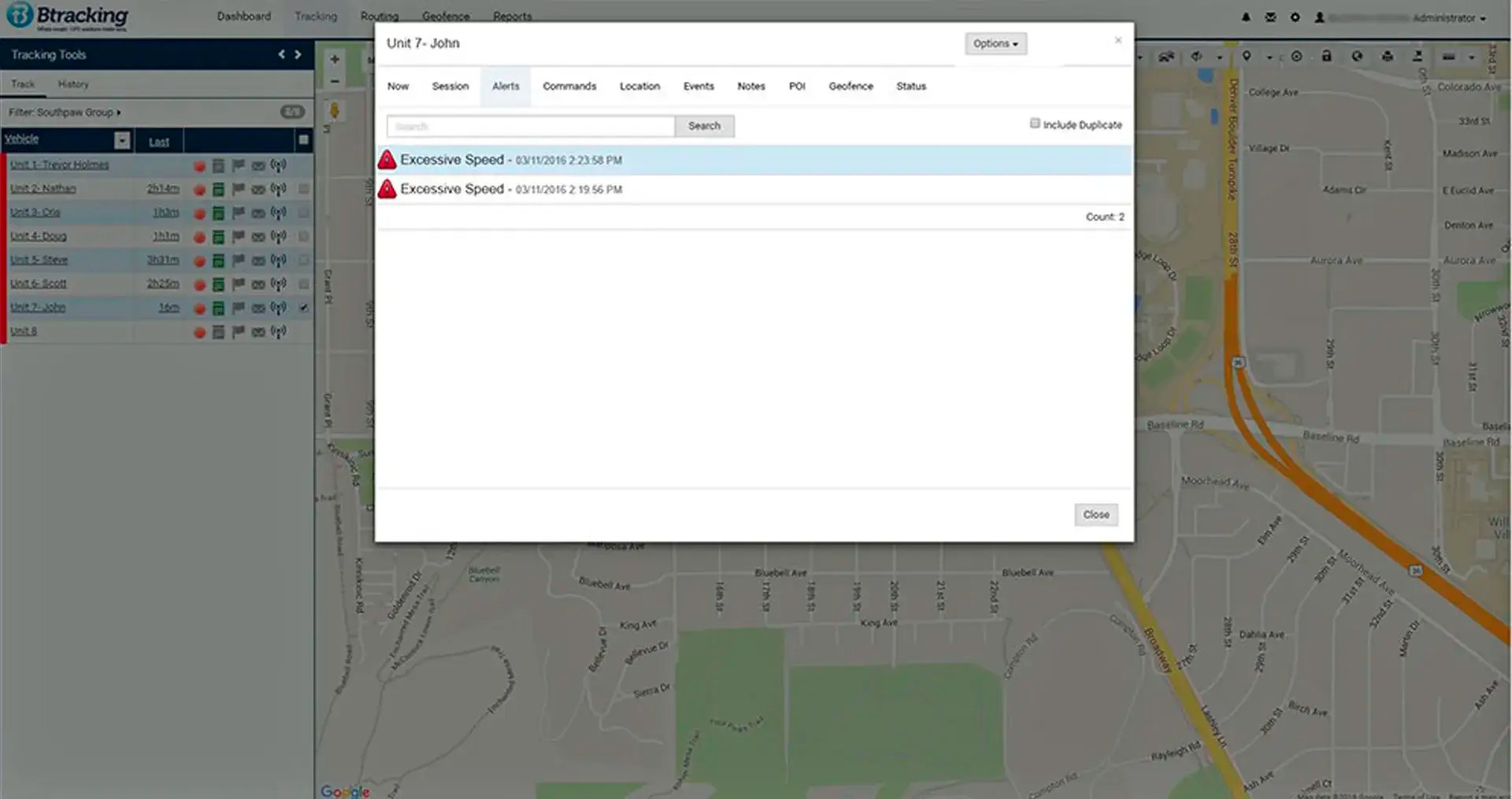1512x799 pixels.
Task: Switch to the History tab in sidebar
Action: 73,84
